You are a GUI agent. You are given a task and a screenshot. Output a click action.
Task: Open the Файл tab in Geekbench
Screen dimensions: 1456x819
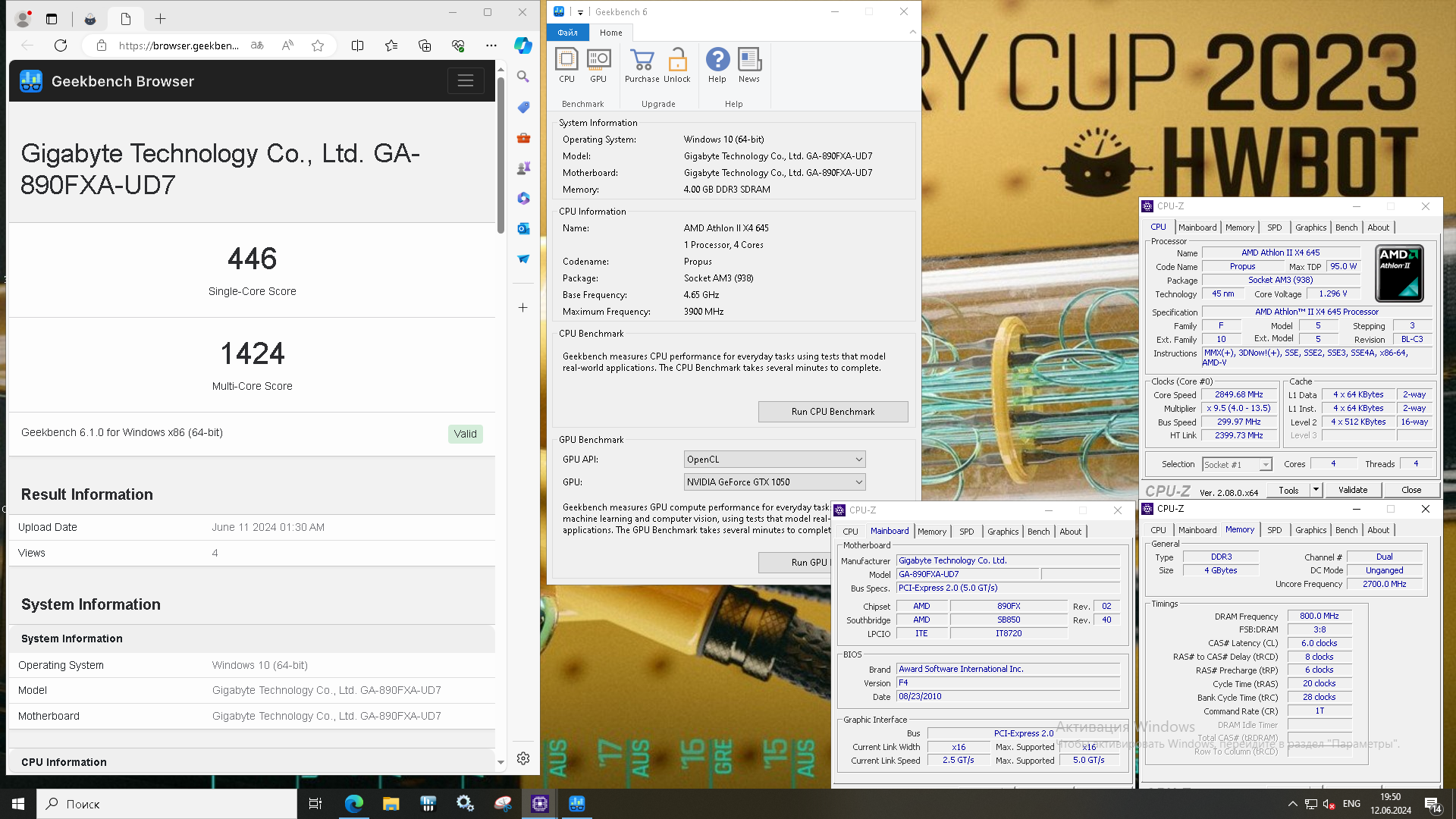coord(567,33)
